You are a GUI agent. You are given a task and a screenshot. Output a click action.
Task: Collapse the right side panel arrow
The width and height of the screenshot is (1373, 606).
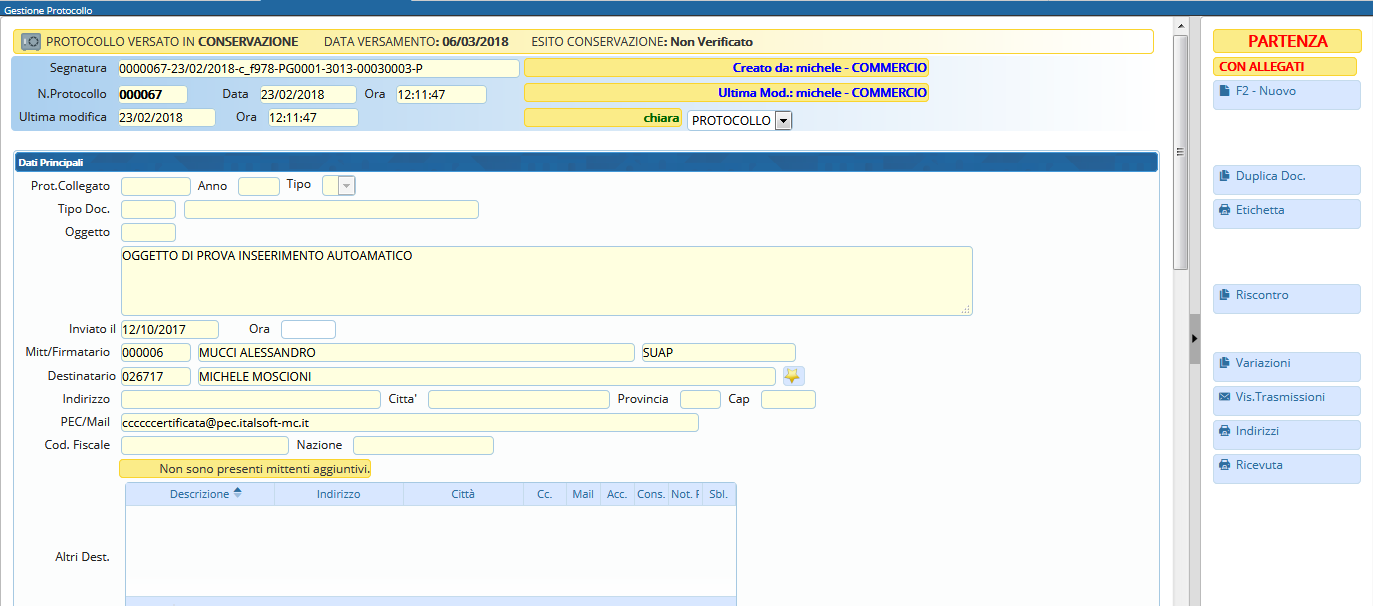click(x=1194, y=340)
